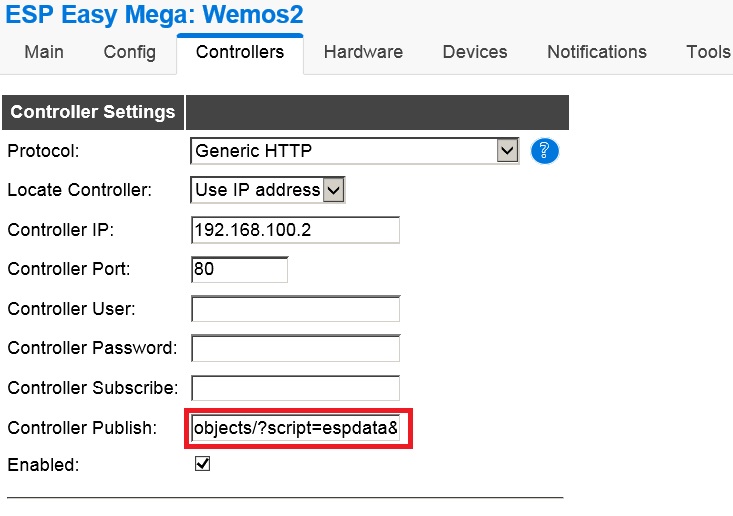
Task: Switch to the Notifications tab
Action: click(597, 52)
